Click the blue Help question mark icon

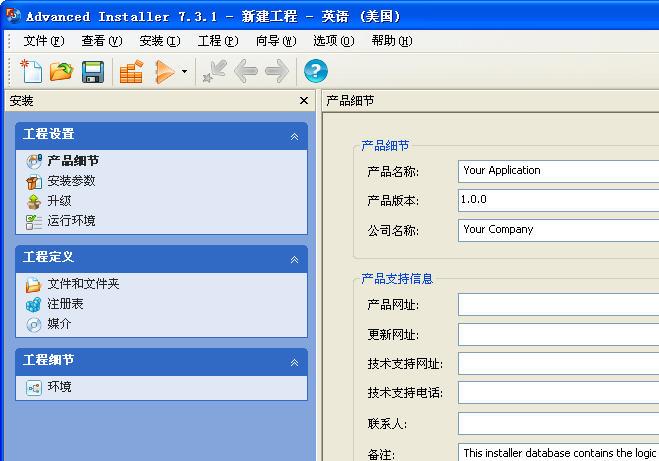316,71
